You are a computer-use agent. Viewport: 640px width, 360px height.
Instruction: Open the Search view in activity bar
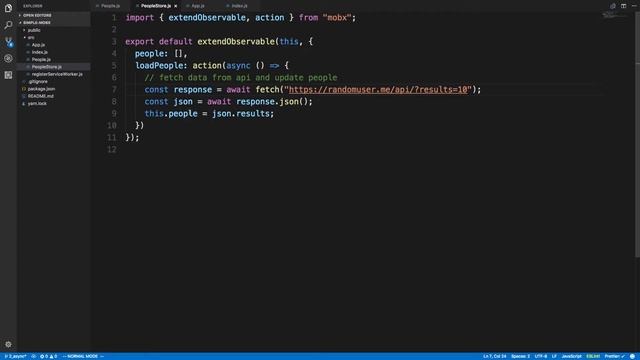pos(8,25)
